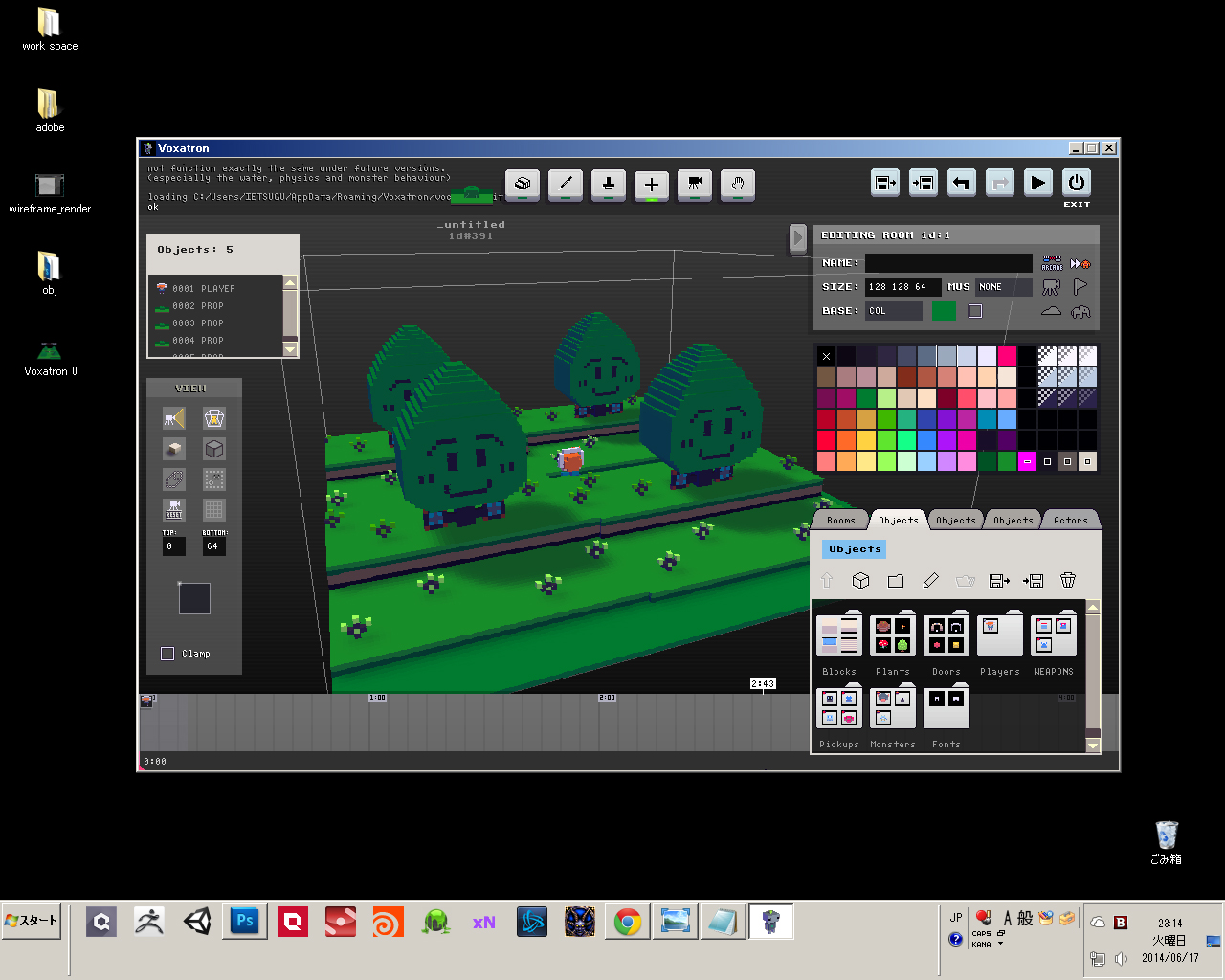Click the room camera icon in room panel

coord(1052,287)
